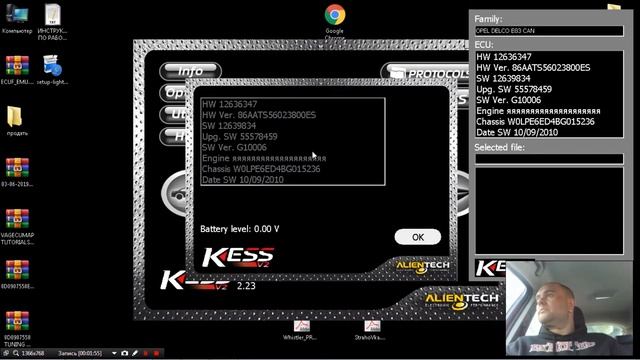Click the pin icon in recorder bar
This screenshot has width=640, height=360.
6,353
